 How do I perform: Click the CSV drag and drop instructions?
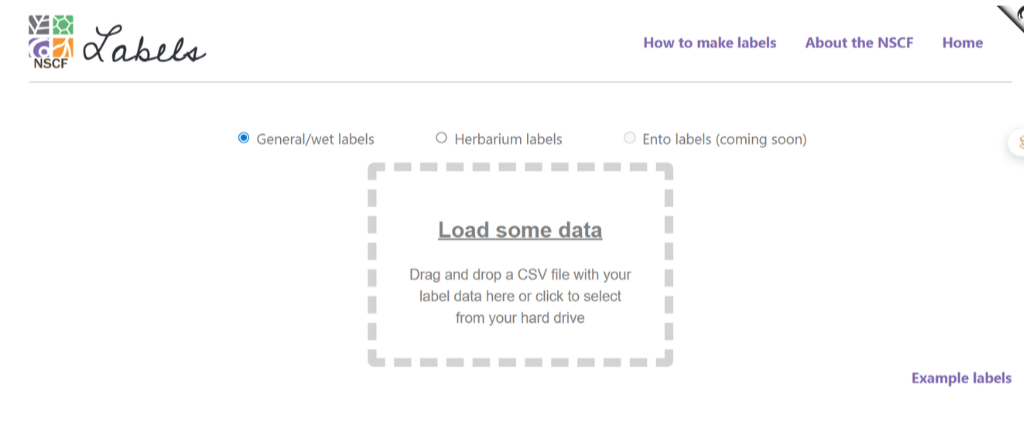520,296
